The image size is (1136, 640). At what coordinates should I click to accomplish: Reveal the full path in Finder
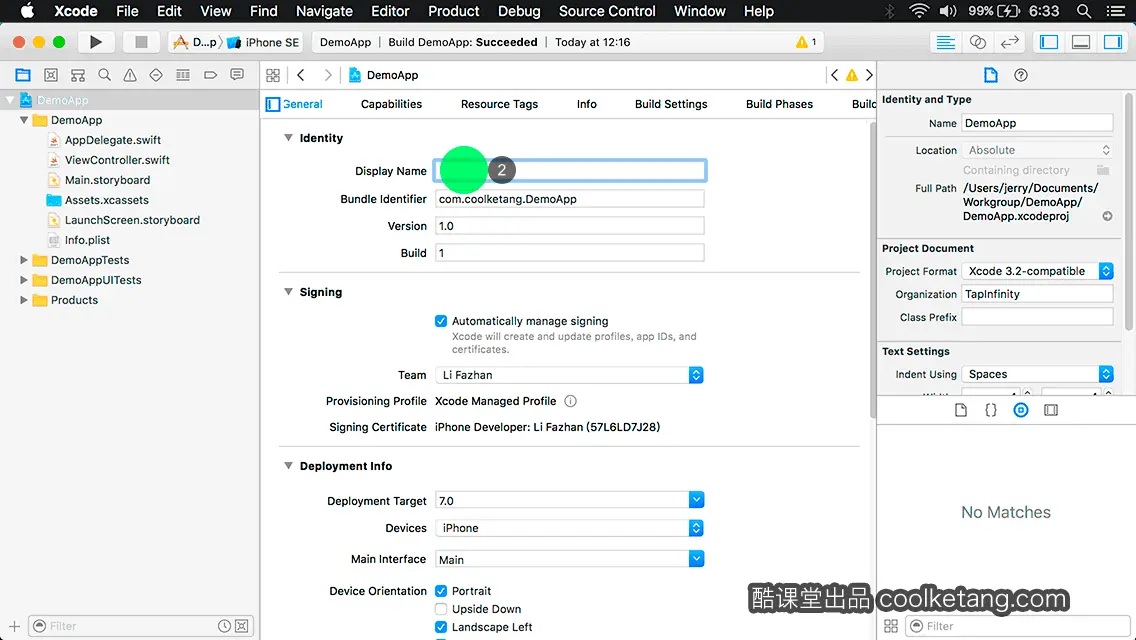coord(1107,216)
